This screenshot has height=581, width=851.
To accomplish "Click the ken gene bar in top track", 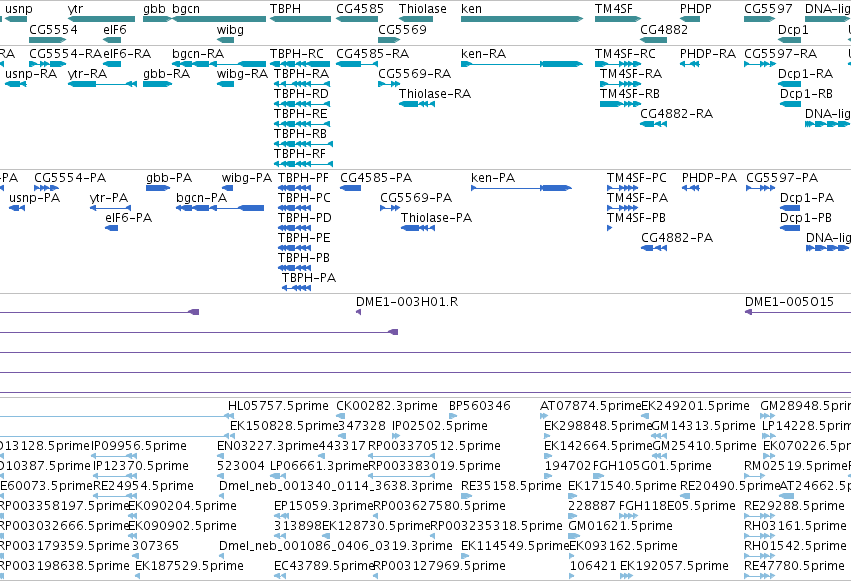I will pos(522,19).
